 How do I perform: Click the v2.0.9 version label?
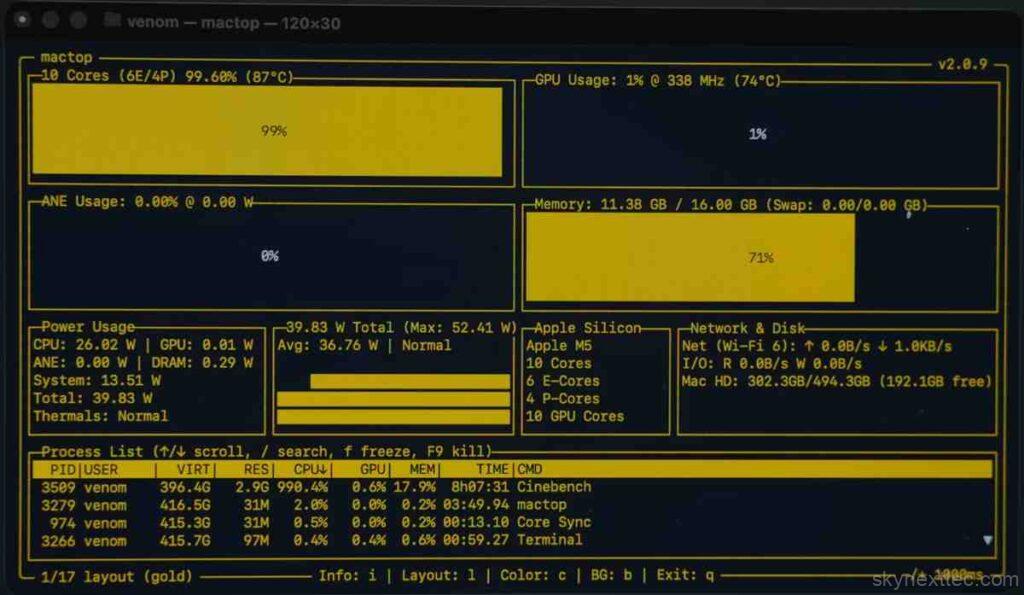pyautogui.click(x=962, y=64)
